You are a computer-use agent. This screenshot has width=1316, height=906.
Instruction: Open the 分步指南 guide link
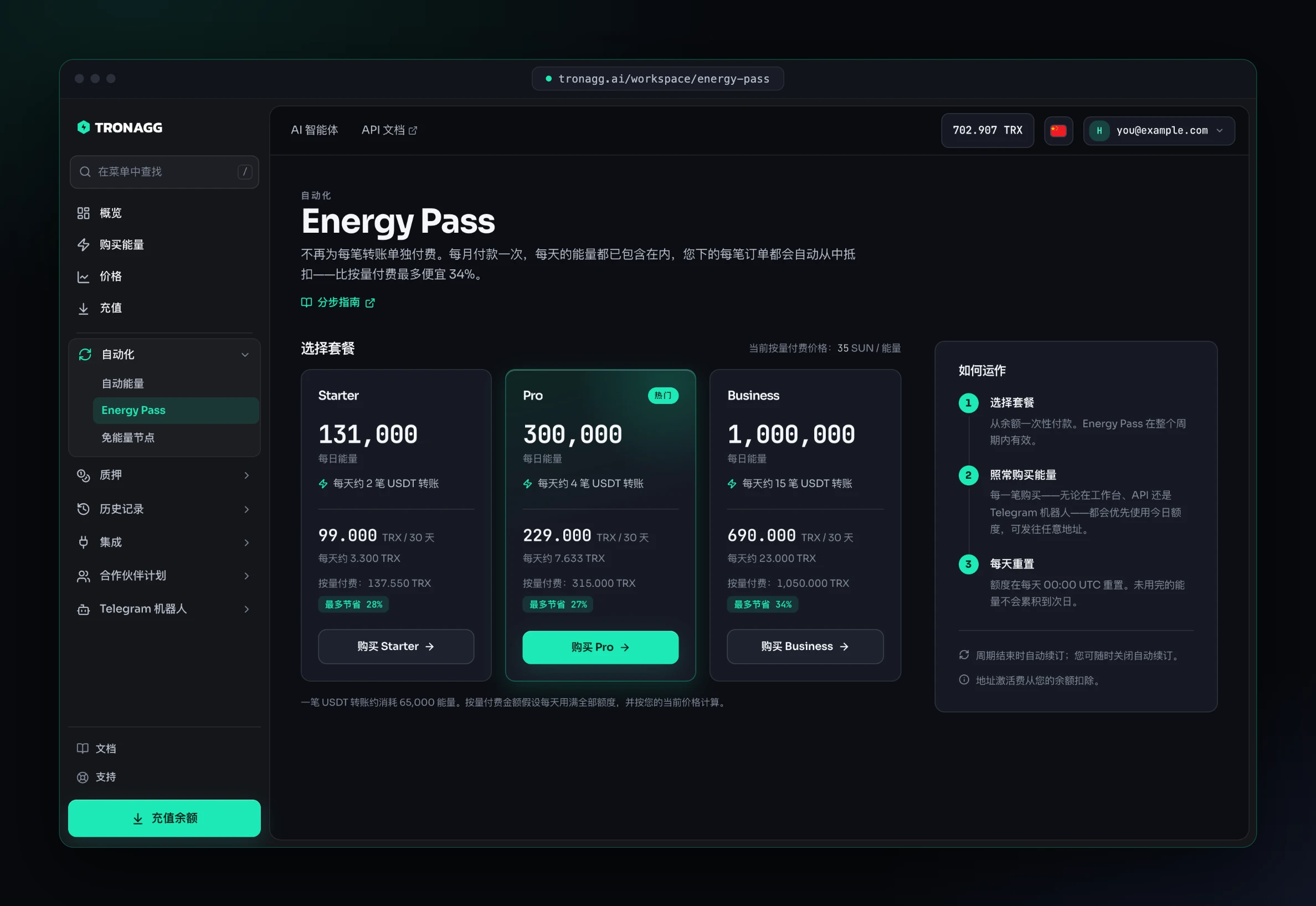click(x=338, y=302)
